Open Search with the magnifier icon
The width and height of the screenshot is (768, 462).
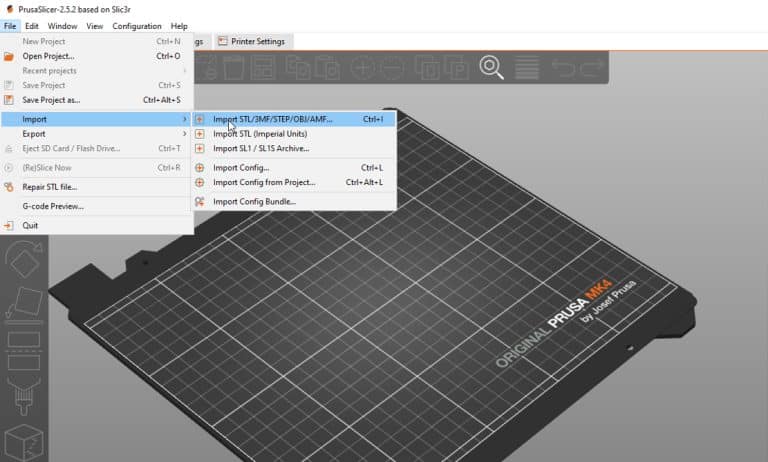pyautogui.click(x=491, y=68)
